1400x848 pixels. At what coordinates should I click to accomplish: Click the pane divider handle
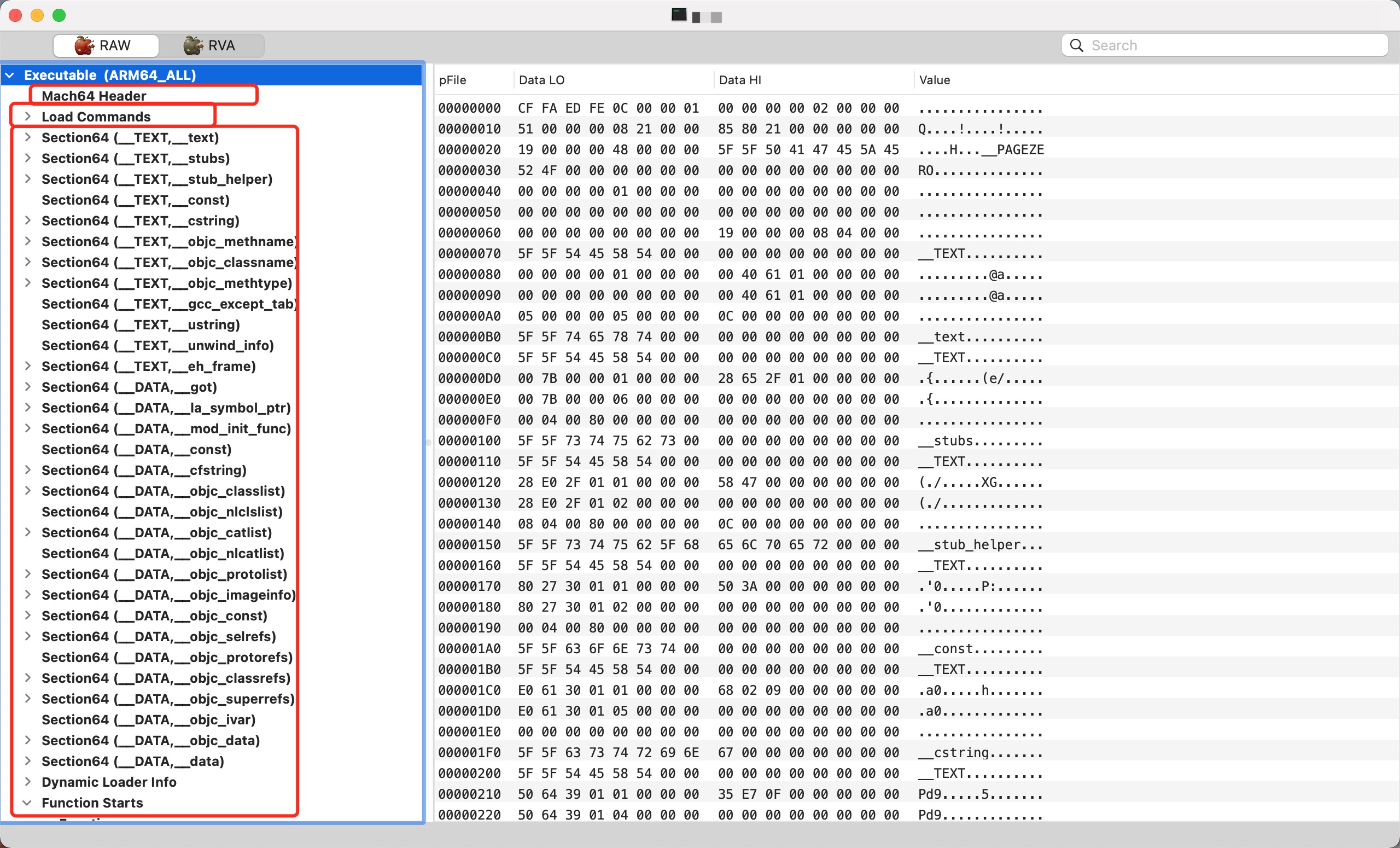point(428,442)
